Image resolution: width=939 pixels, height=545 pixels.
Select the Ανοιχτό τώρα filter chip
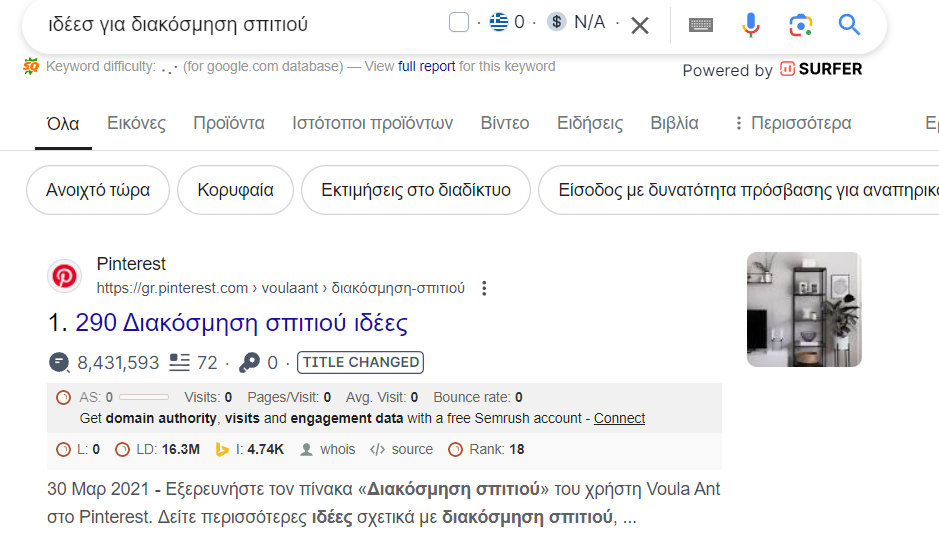(x=98, y=190)
